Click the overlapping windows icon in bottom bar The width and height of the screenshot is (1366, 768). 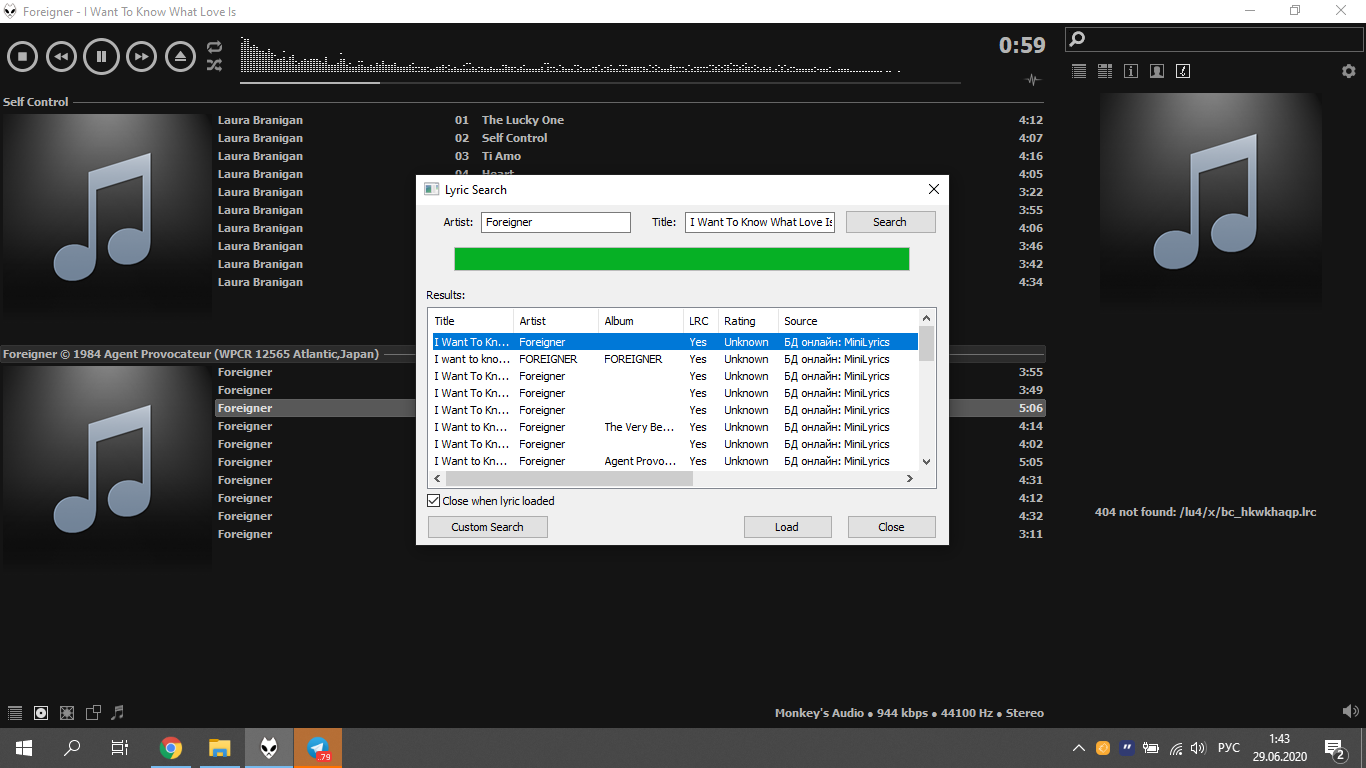(x=93, y=713)
